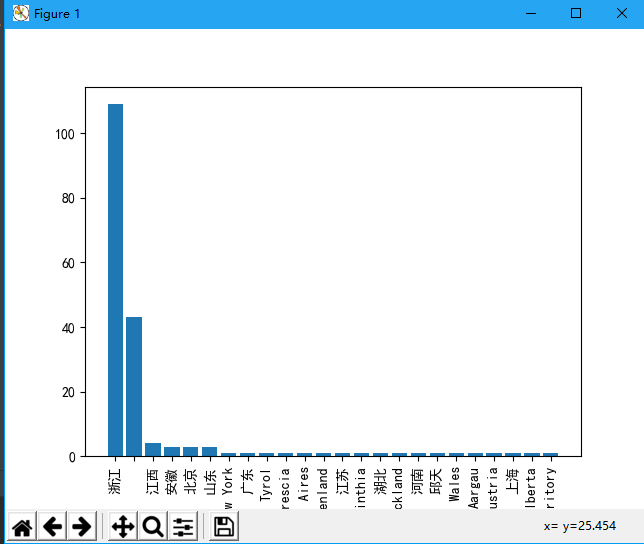Activate the Zoom to rectangle tool

pyautogui.click(x=153, y=526)
